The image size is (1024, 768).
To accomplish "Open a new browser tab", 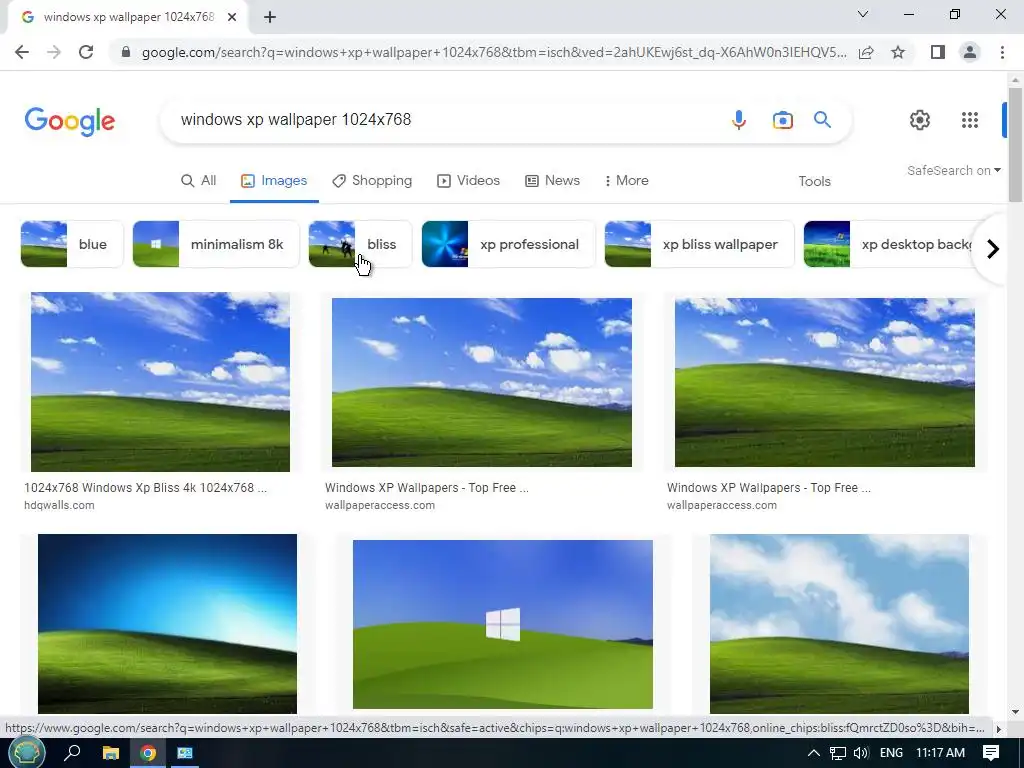I will [270, 17].
